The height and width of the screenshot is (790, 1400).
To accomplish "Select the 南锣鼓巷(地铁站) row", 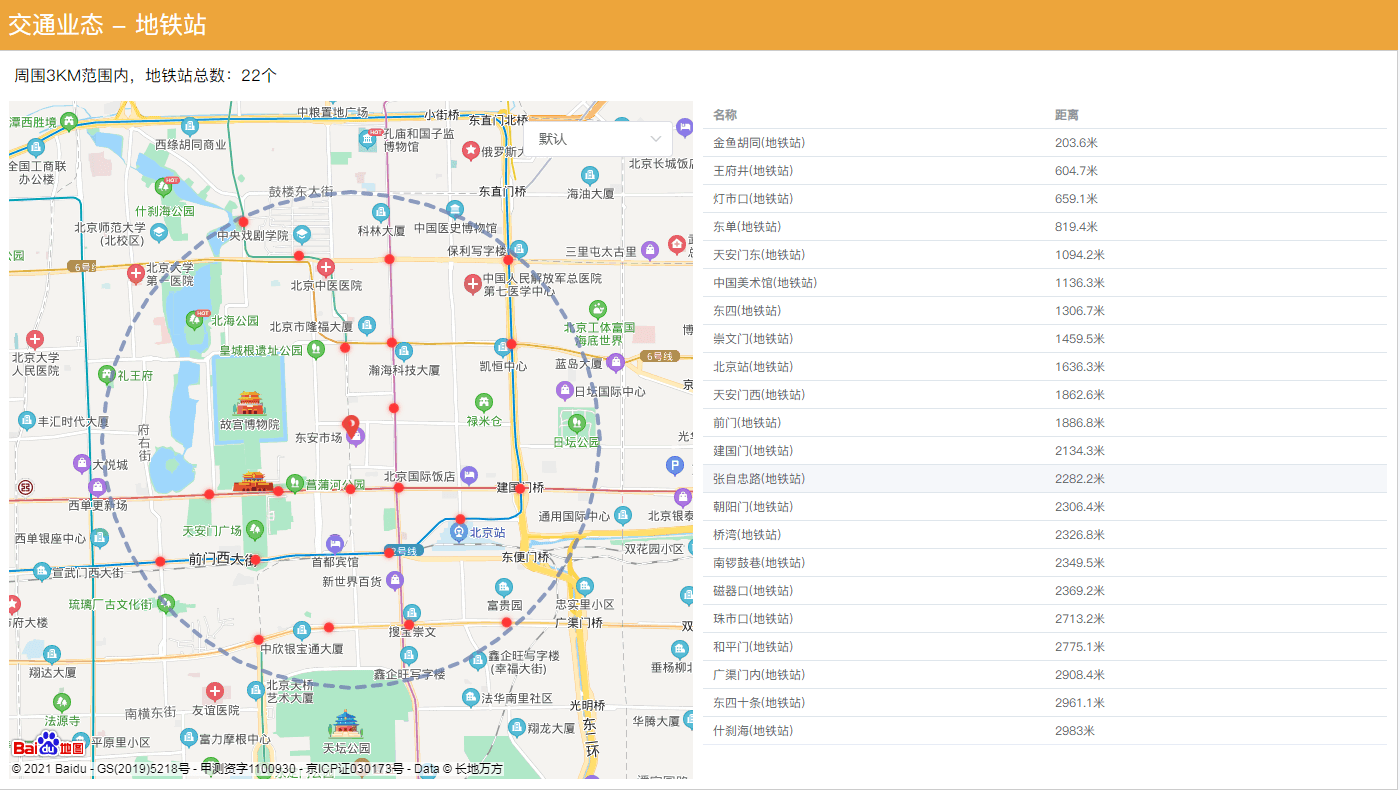I will click(1045, 563).
